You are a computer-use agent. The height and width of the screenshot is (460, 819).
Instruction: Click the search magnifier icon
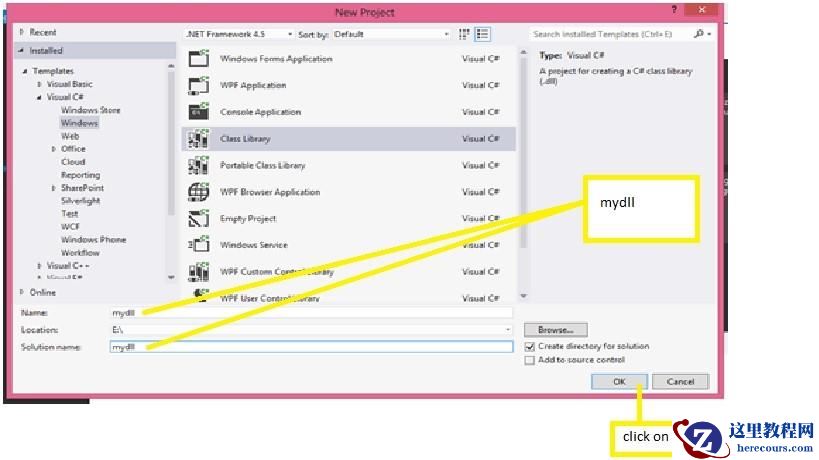(x=698, y=34)
